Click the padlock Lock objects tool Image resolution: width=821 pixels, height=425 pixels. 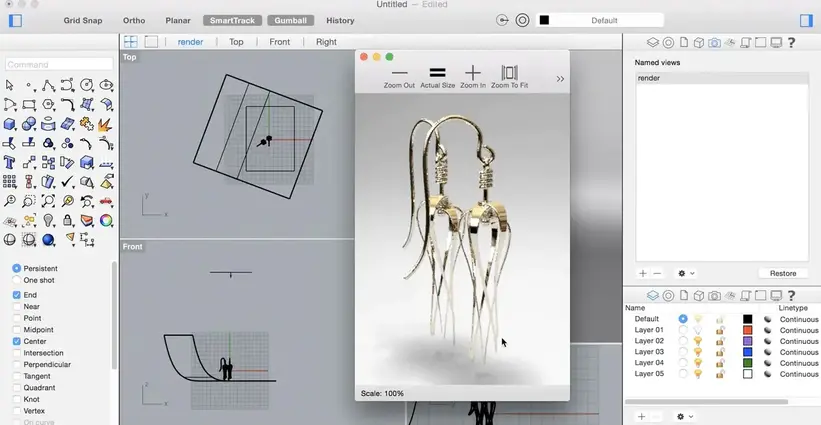click(68, 220)
